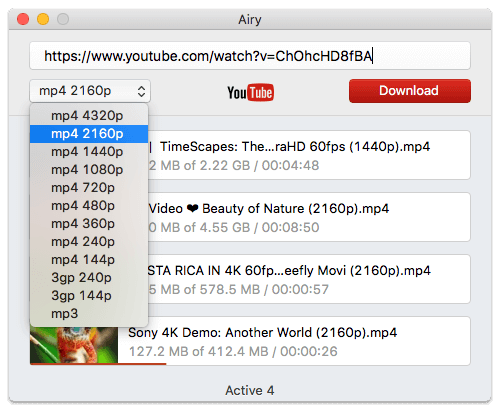
Task: Select mp4 1440p format option
Action: coord(89,152)
